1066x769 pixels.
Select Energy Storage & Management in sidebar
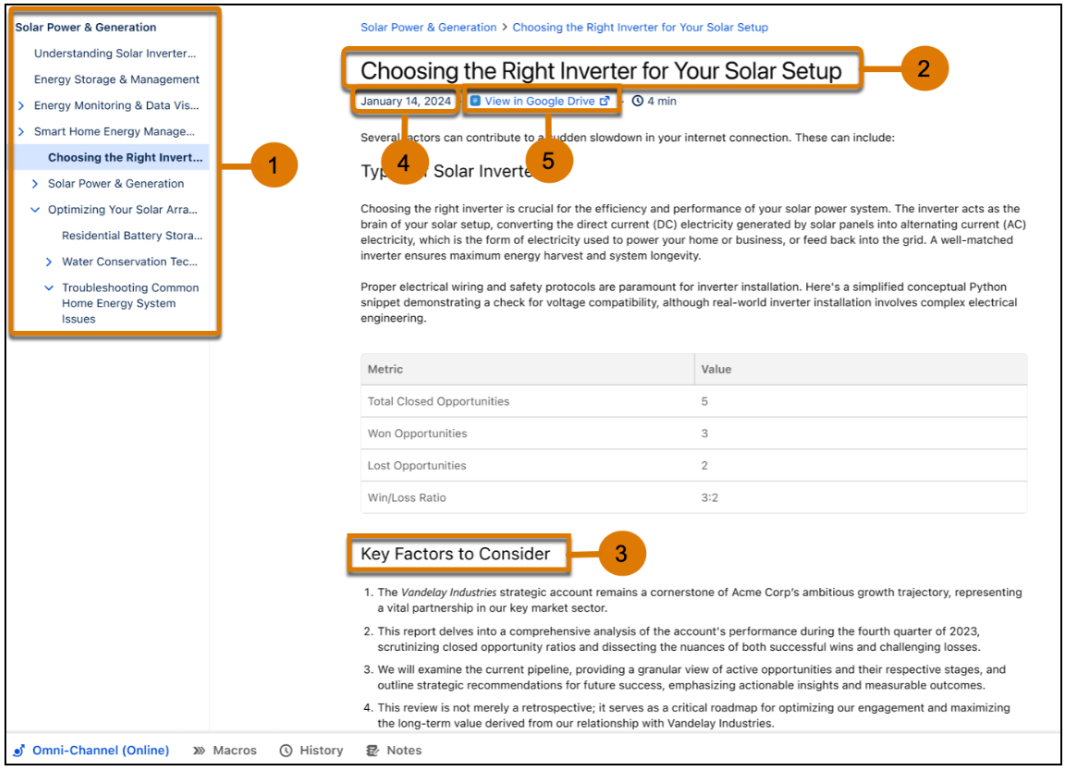tap(117, 80)
